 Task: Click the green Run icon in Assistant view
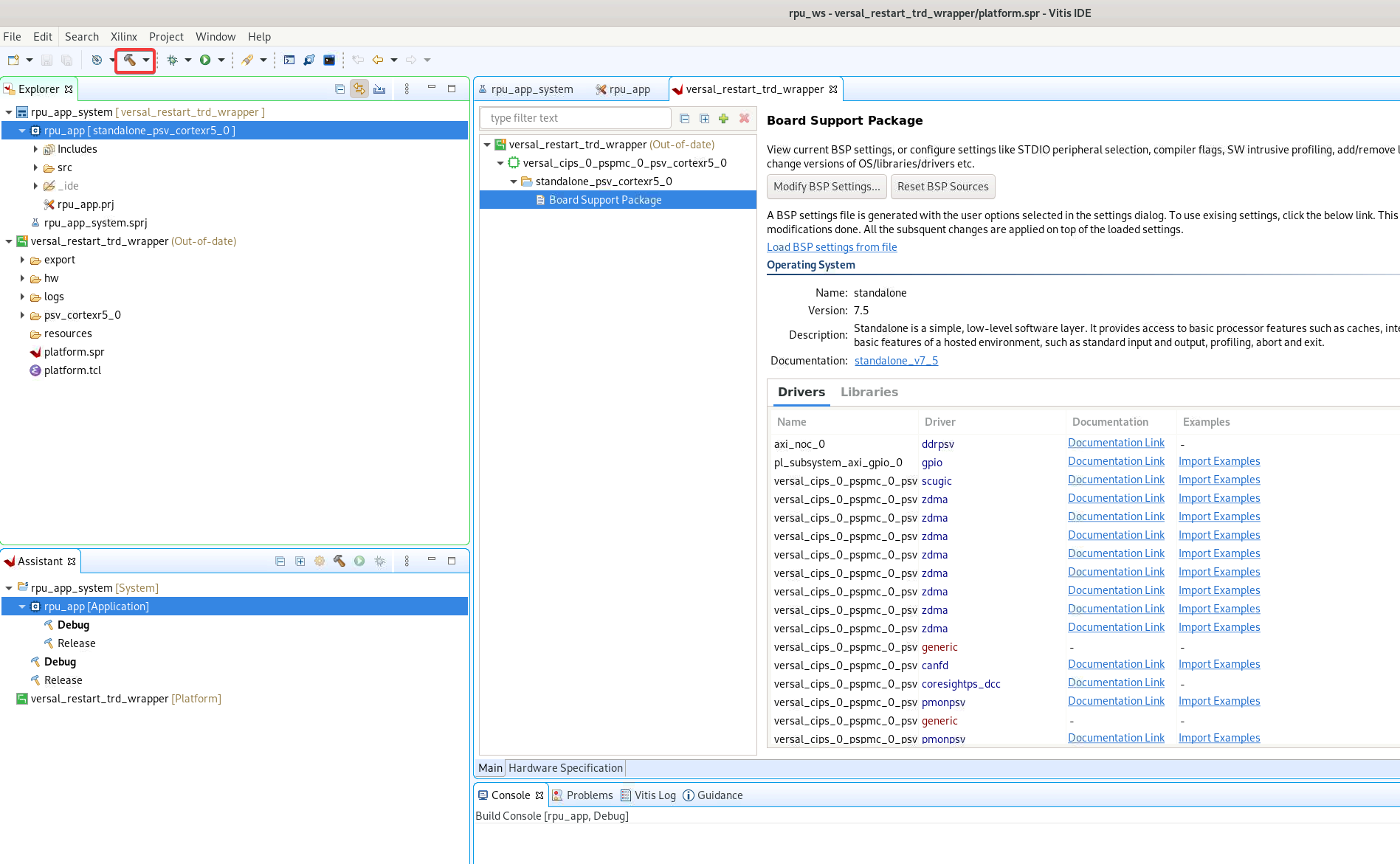359,561
